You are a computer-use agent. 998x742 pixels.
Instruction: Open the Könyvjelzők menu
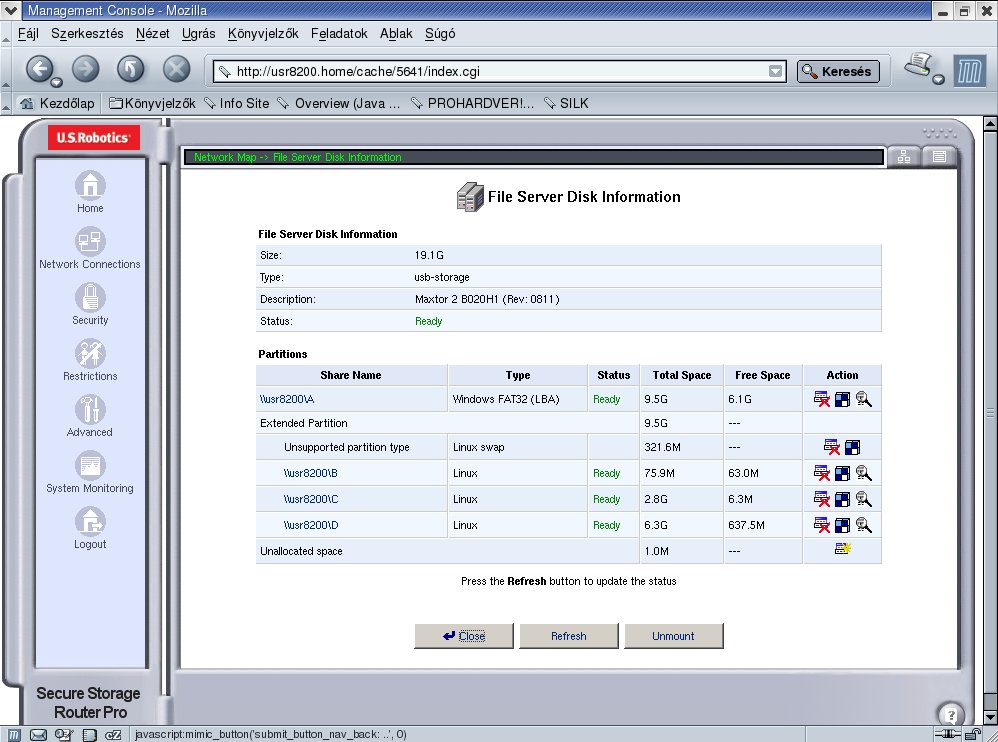tap(264, 34)
